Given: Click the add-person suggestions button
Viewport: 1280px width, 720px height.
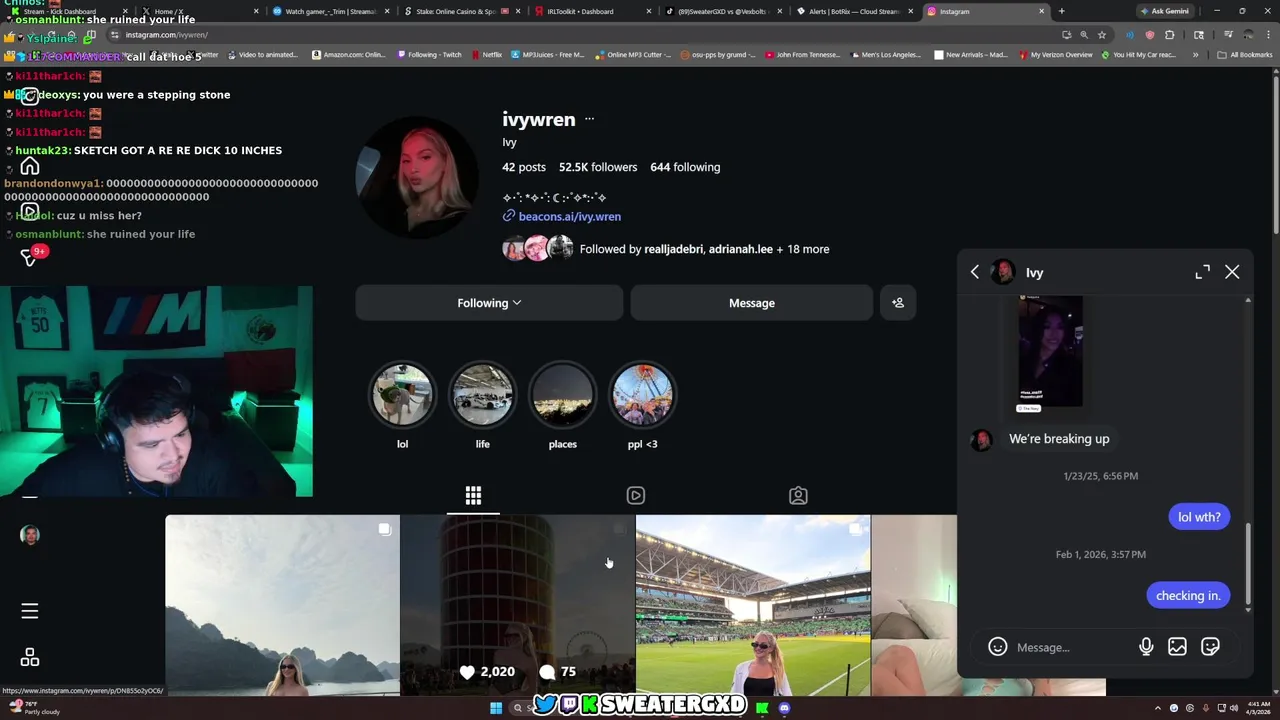Looking at the screenshot, I should [x=898, y=303].
